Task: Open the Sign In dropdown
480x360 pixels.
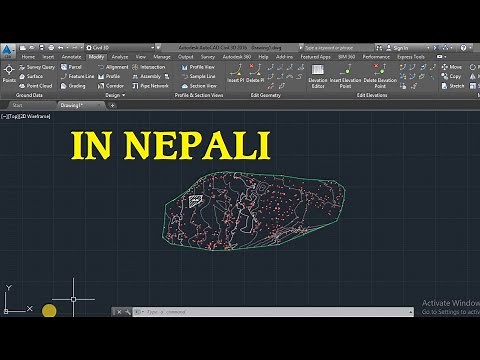Action: 428,48
